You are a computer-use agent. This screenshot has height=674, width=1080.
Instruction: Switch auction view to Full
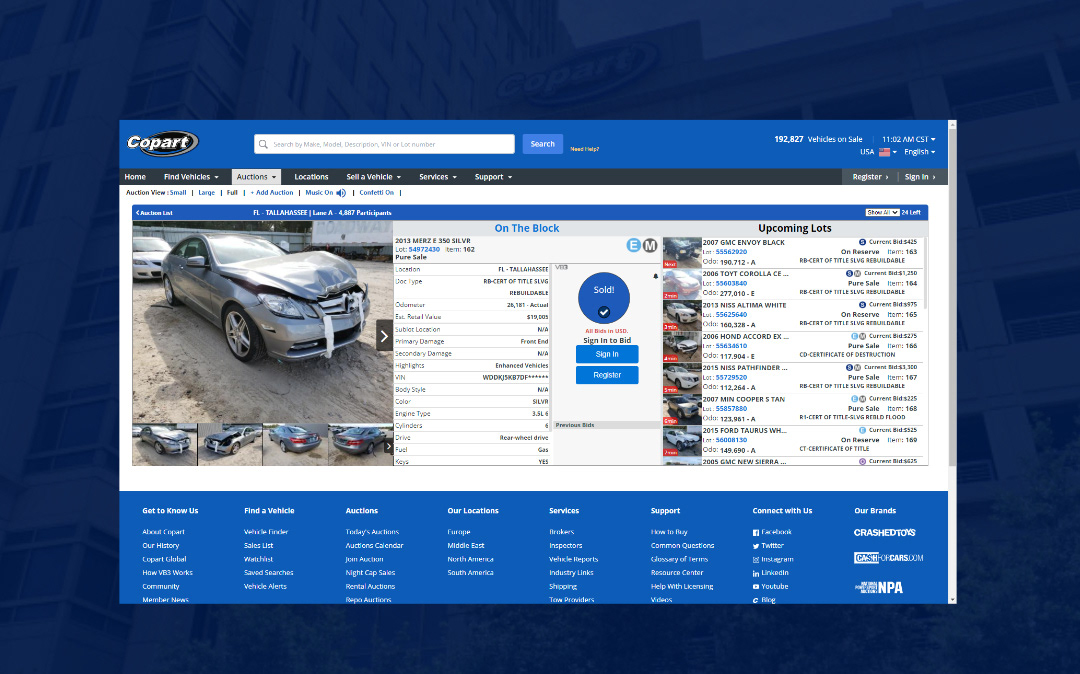click(232, 193)
